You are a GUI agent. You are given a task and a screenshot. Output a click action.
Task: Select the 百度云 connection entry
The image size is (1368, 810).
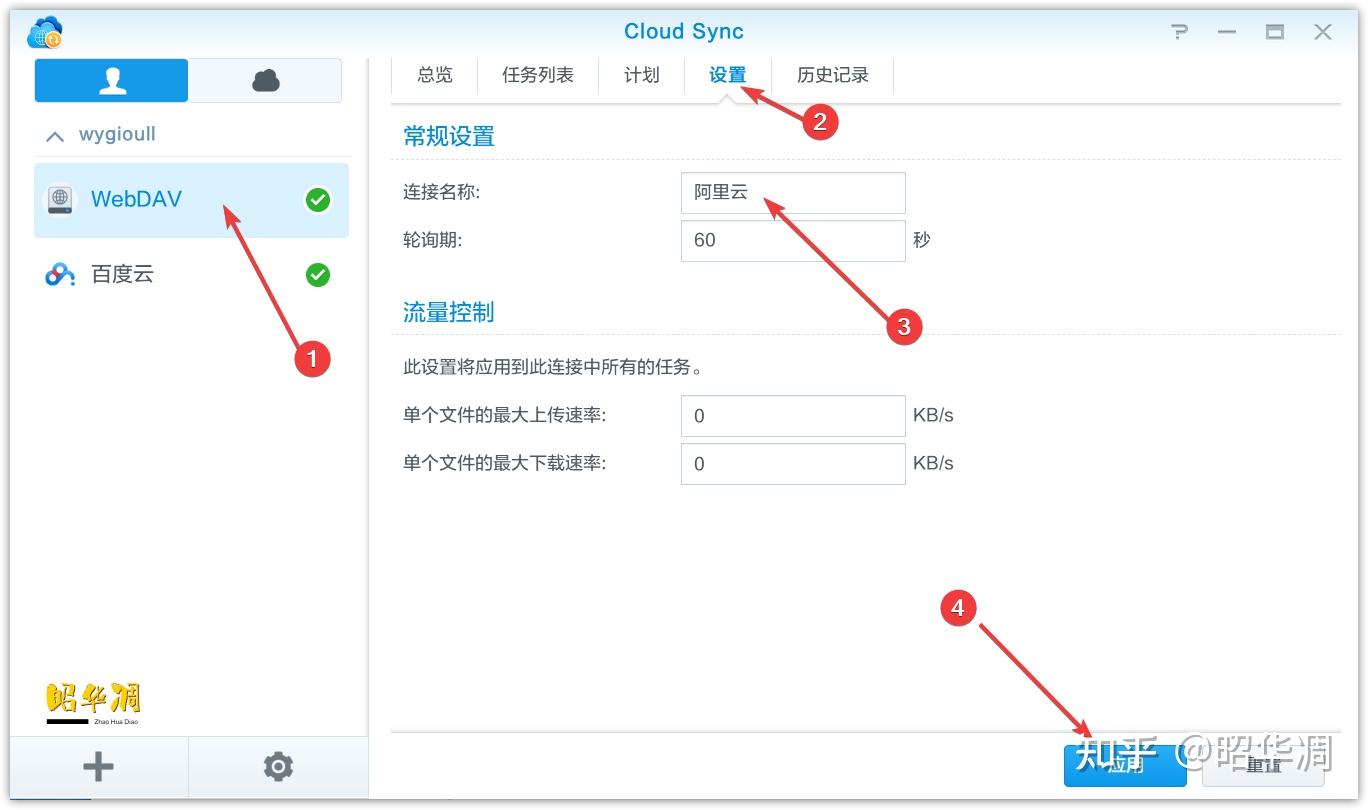tap(191, 274)
